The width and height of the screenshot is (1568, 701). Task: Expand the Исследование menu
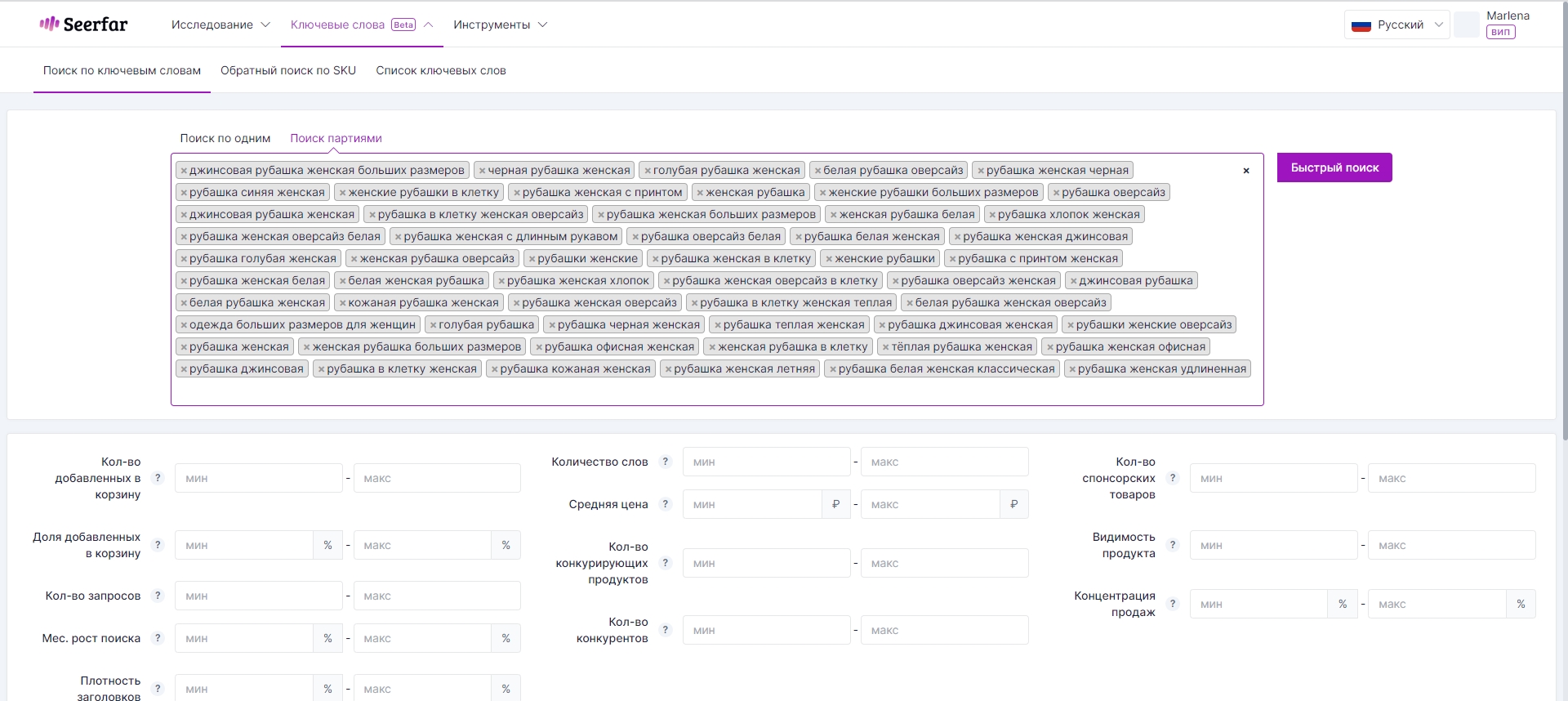pos(220,25)
